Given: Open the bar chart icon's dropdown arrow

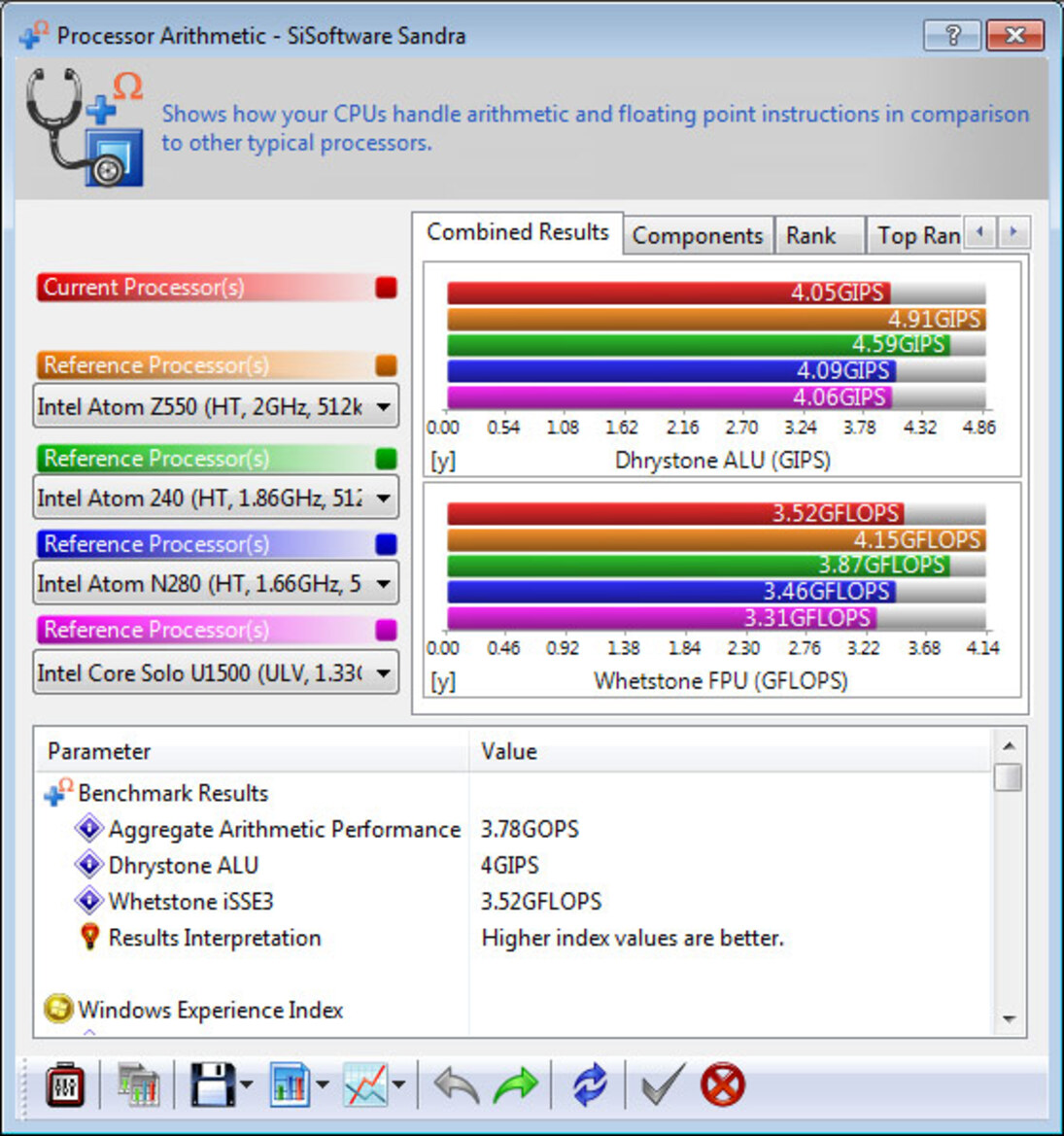Looking at the screenshot, I should coord(323,1084).
